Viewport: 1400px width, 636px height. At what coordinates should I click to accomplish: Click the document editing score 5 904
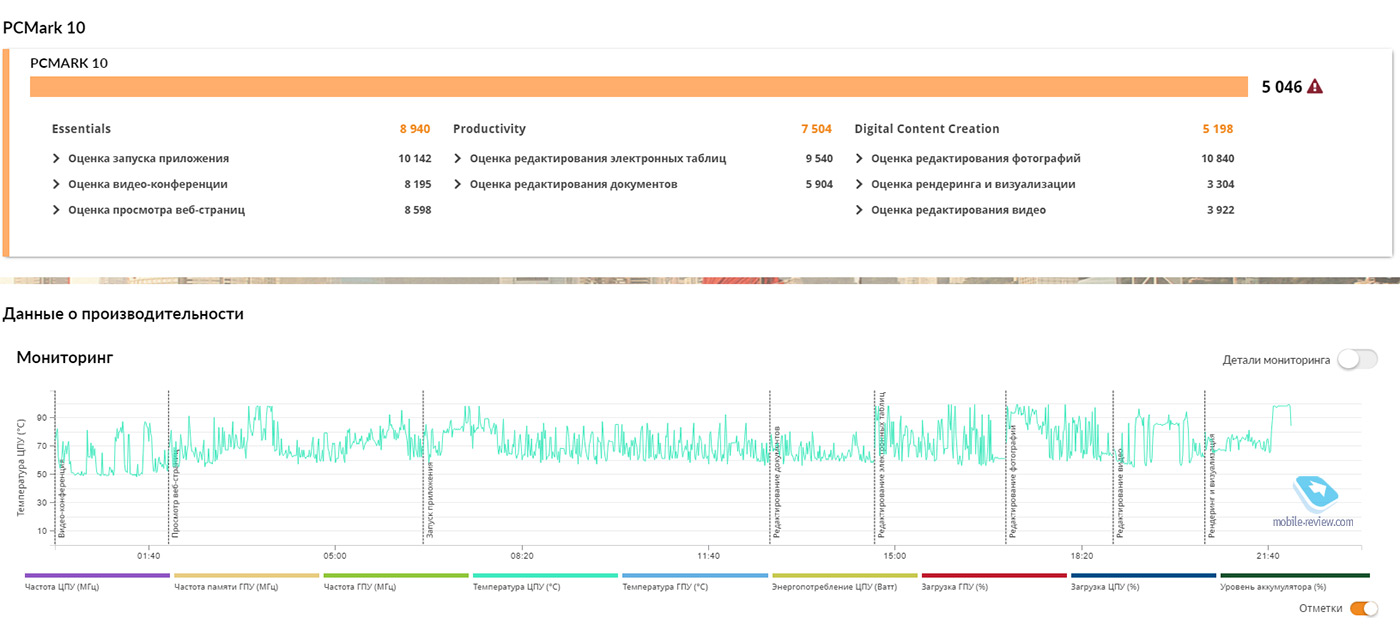(x=819, y=184)
